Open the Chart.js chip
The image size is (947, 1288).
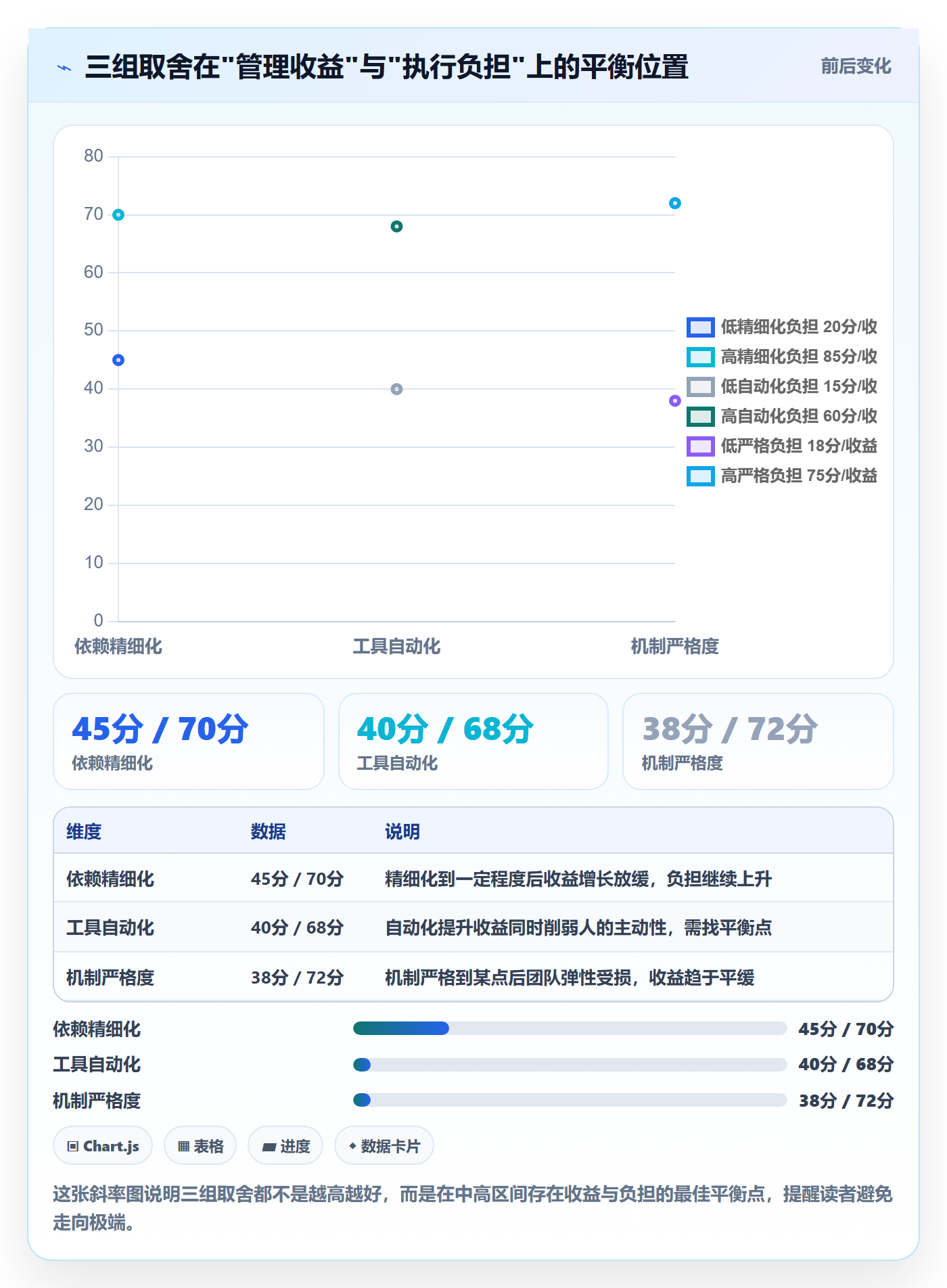pyautogui.click(x=103, y=1146)
